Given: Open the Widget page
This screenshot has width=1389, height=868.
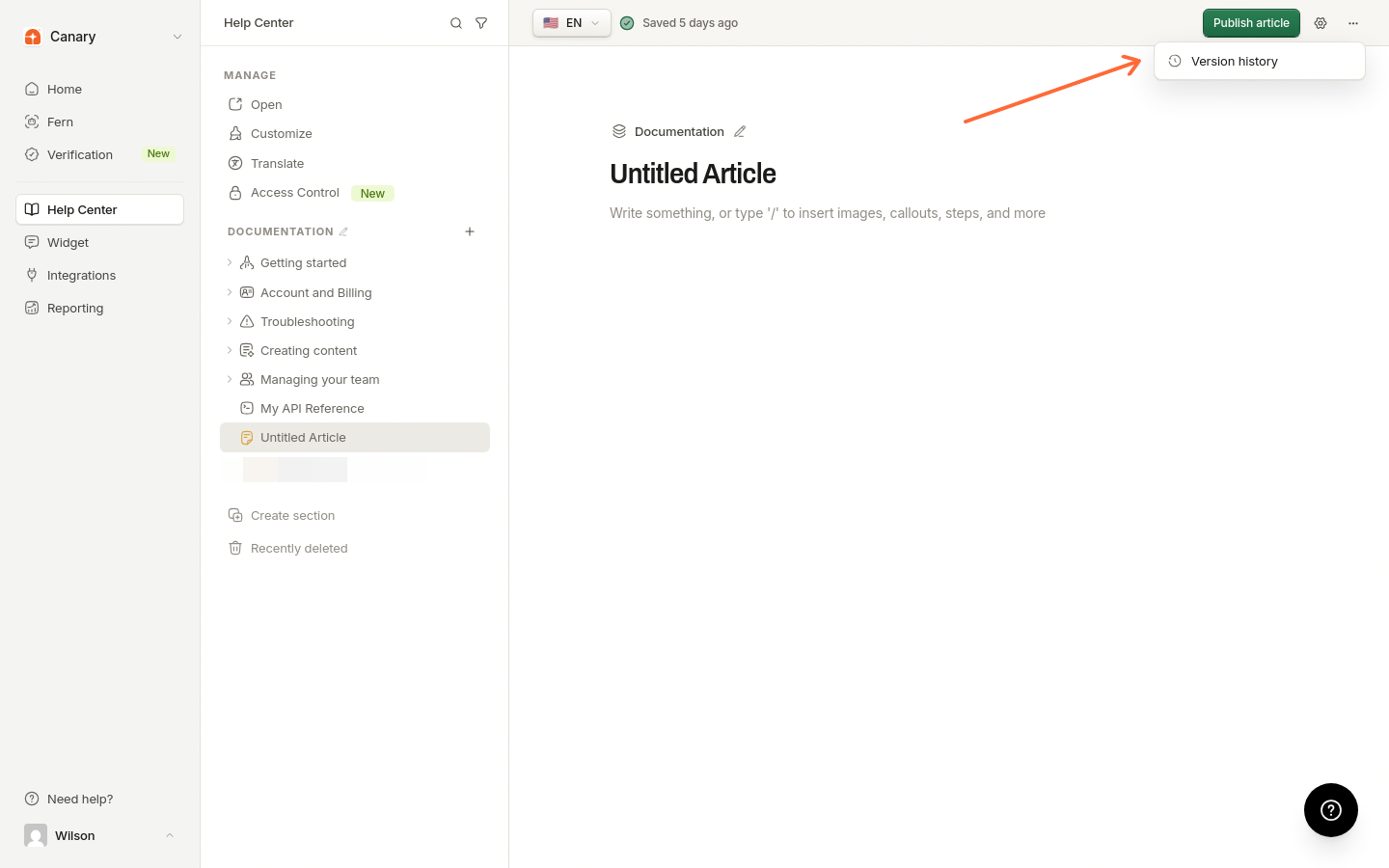Looking at the screenshot, I should pyautogui.click(x=99, y=242).
